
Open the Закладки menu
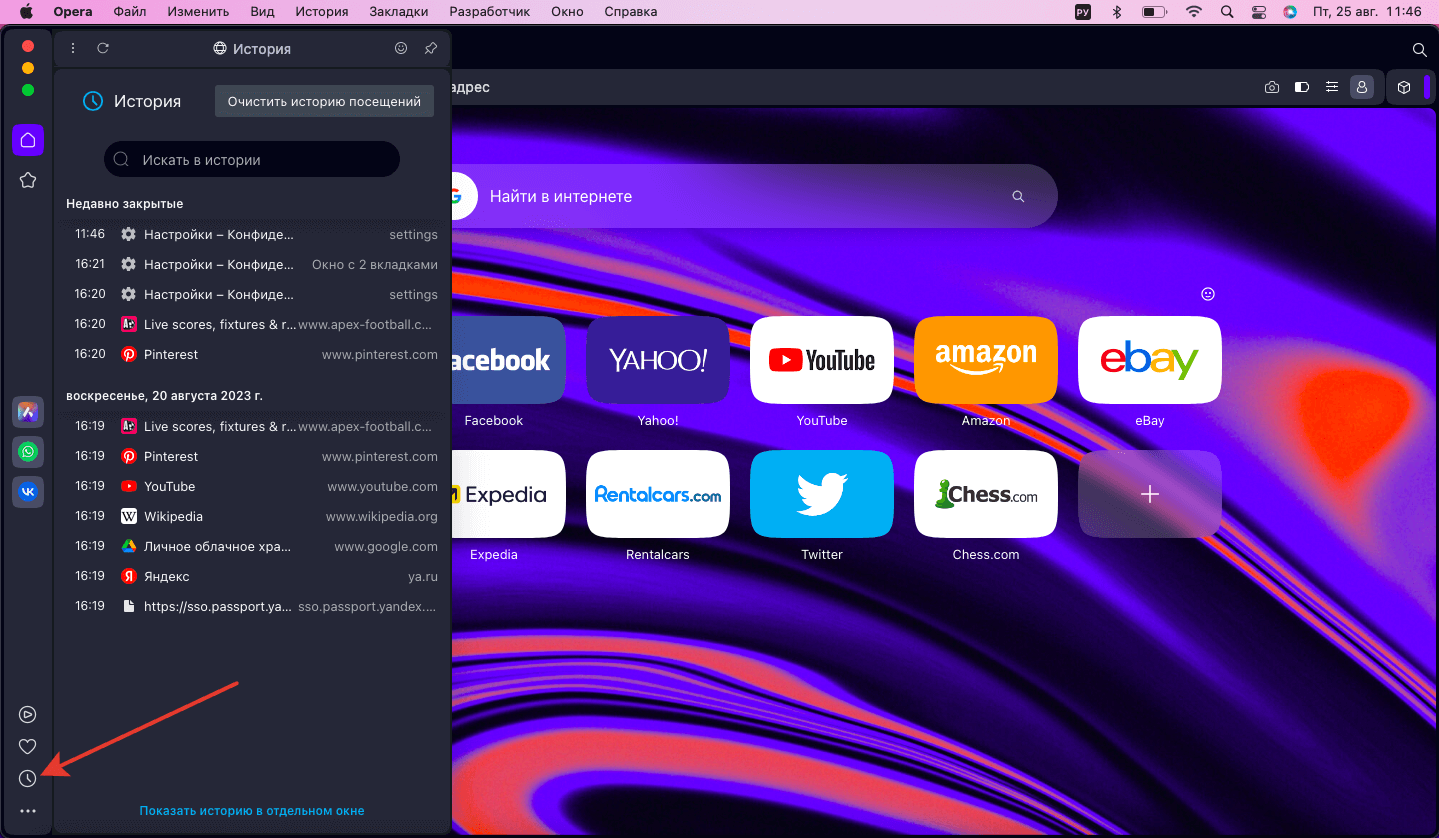[x=398, y=12]
